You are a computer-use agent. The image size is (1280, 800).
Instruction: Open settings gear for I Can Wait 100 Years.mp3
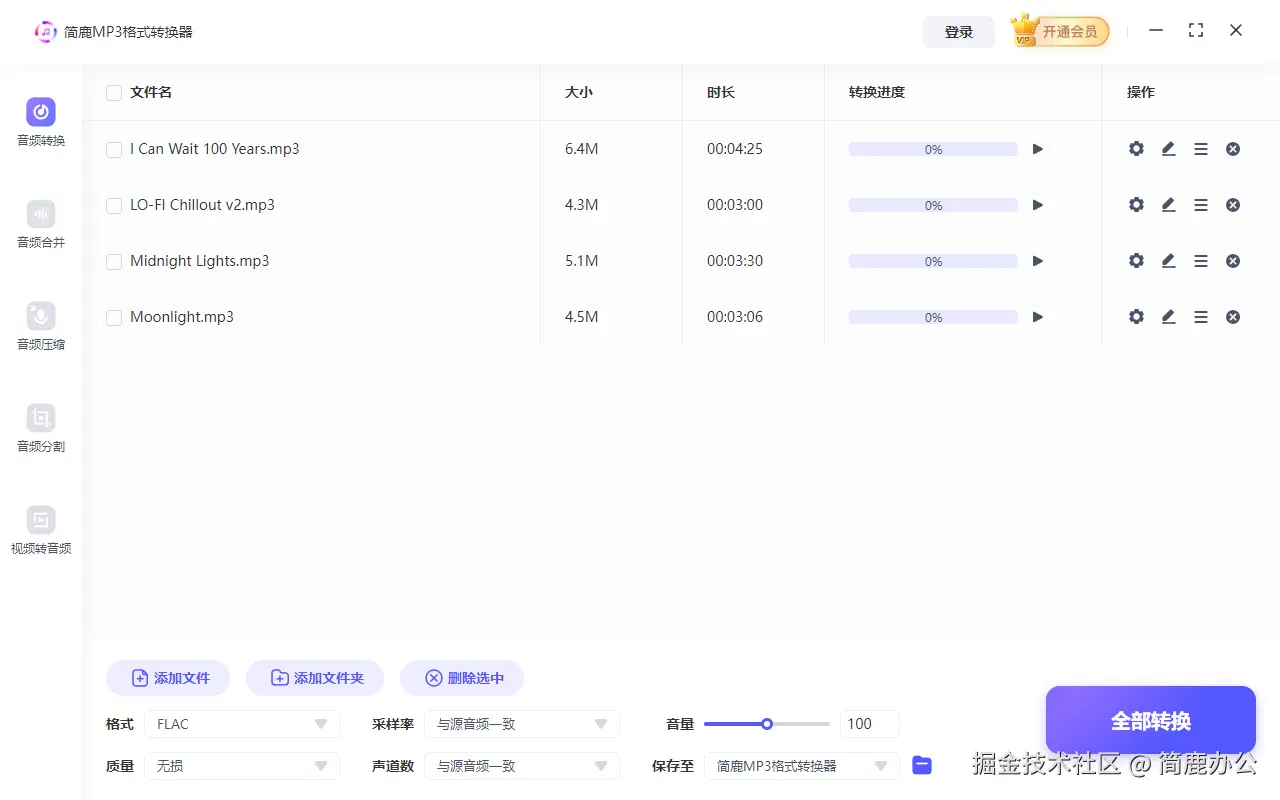[x=1136, y=149]
